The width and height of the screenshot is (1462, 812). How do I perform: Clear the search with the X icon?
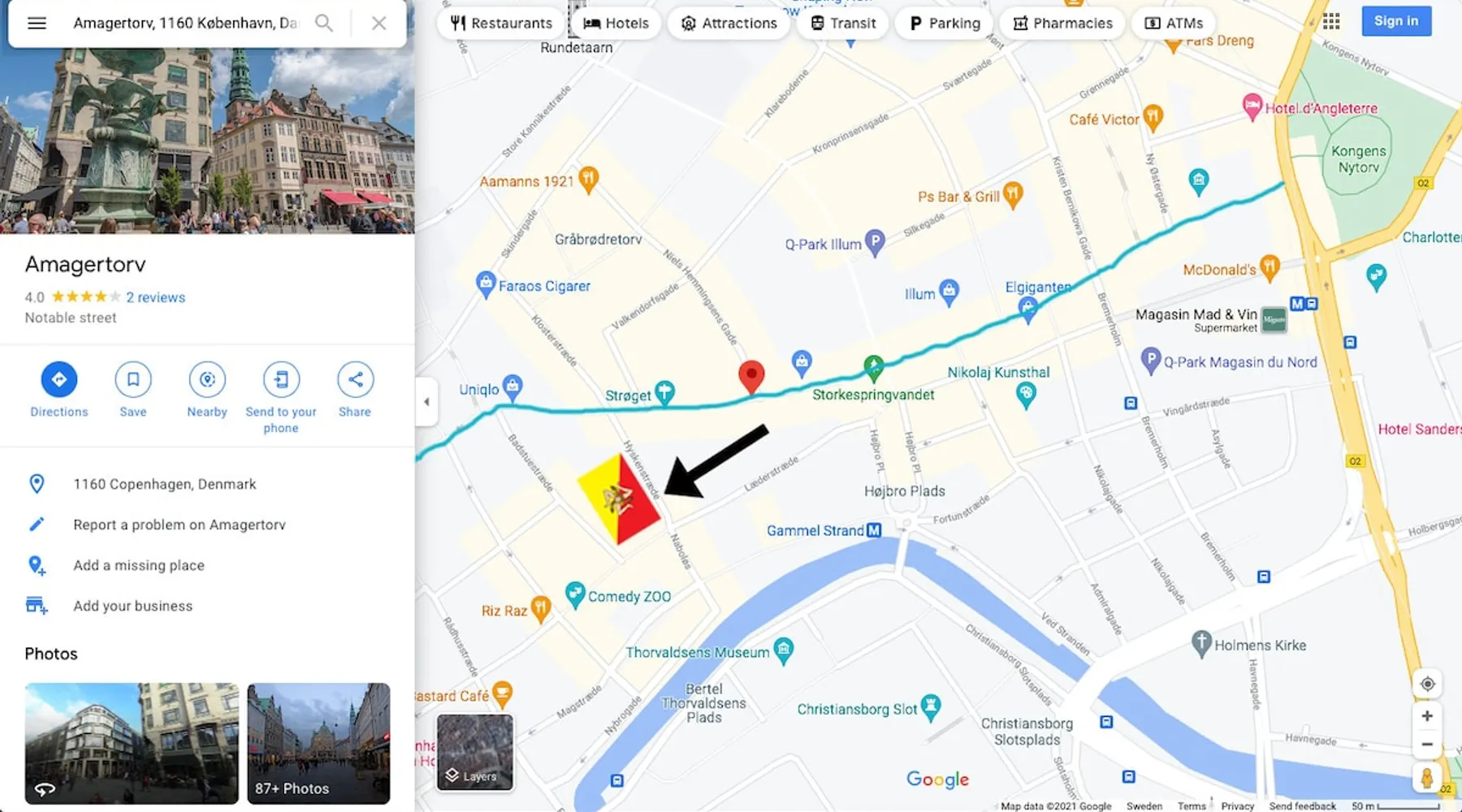coord(378,23)
